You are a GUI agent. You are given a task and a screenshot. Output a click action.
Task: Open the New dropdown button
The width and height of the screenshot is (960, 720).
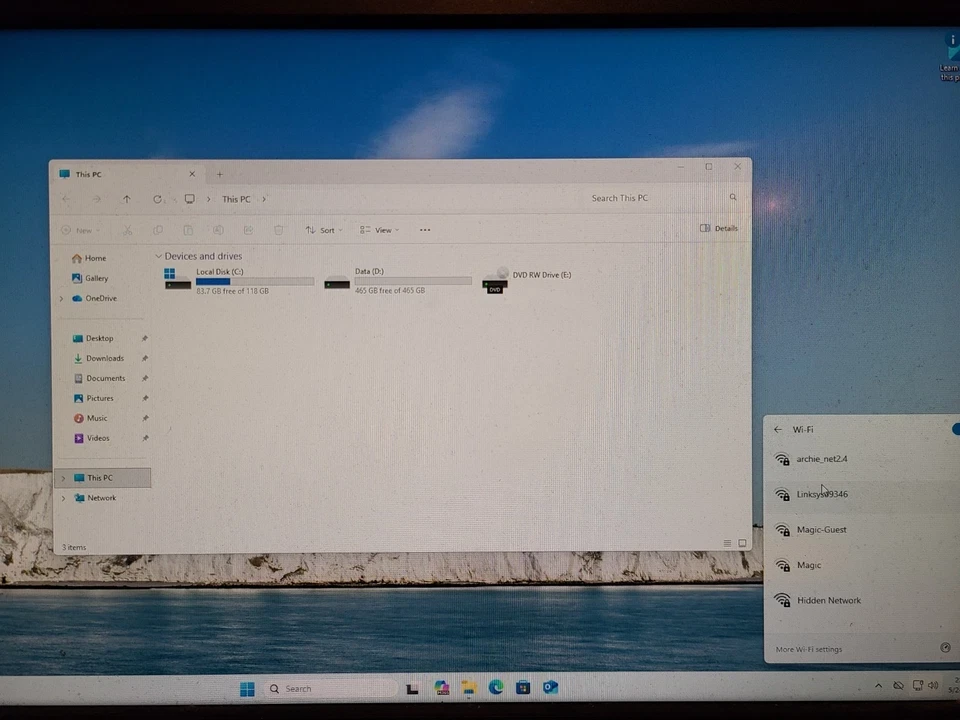coord(80,231)
